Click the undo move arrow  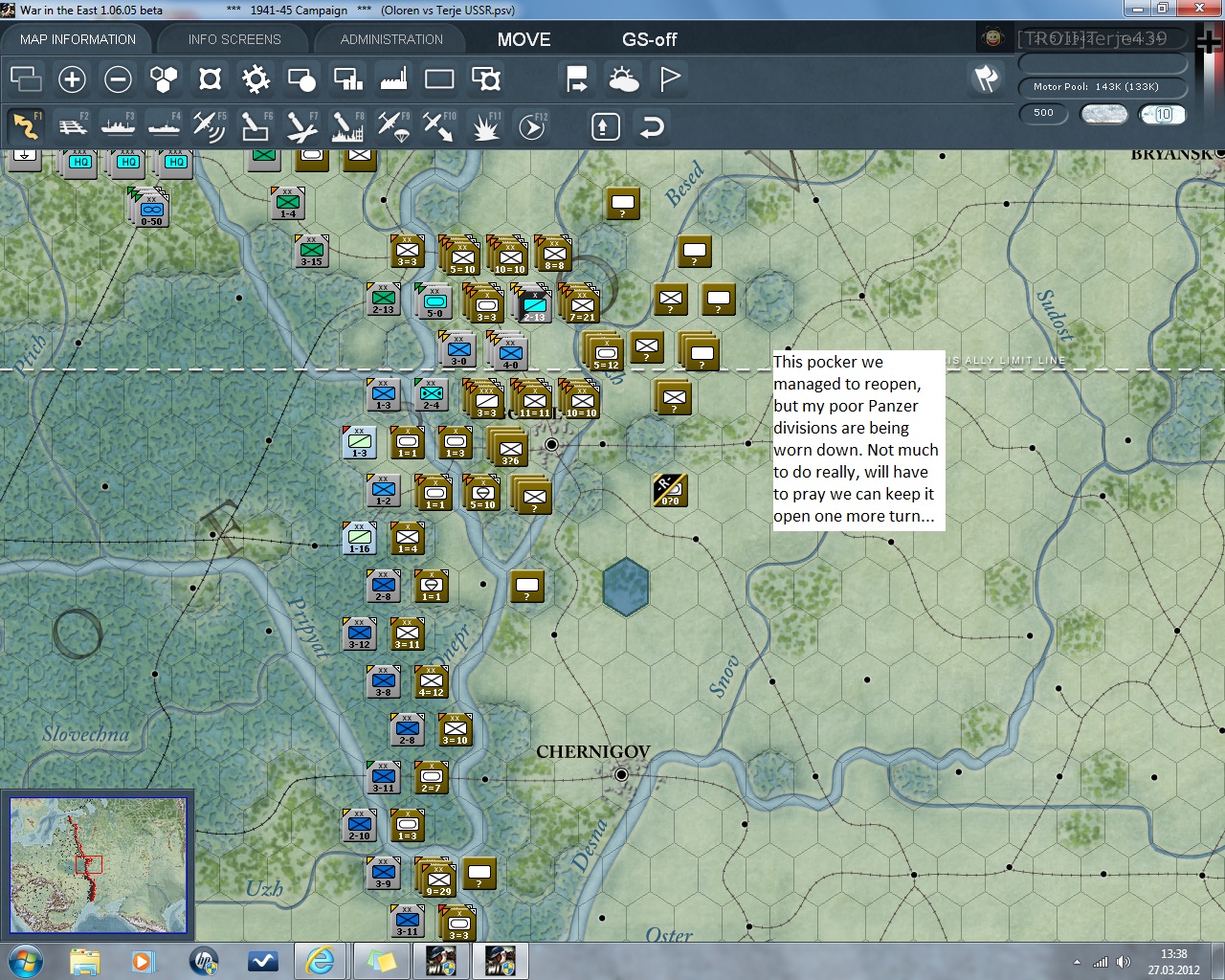pyautogui.click(x=652, y=126)
